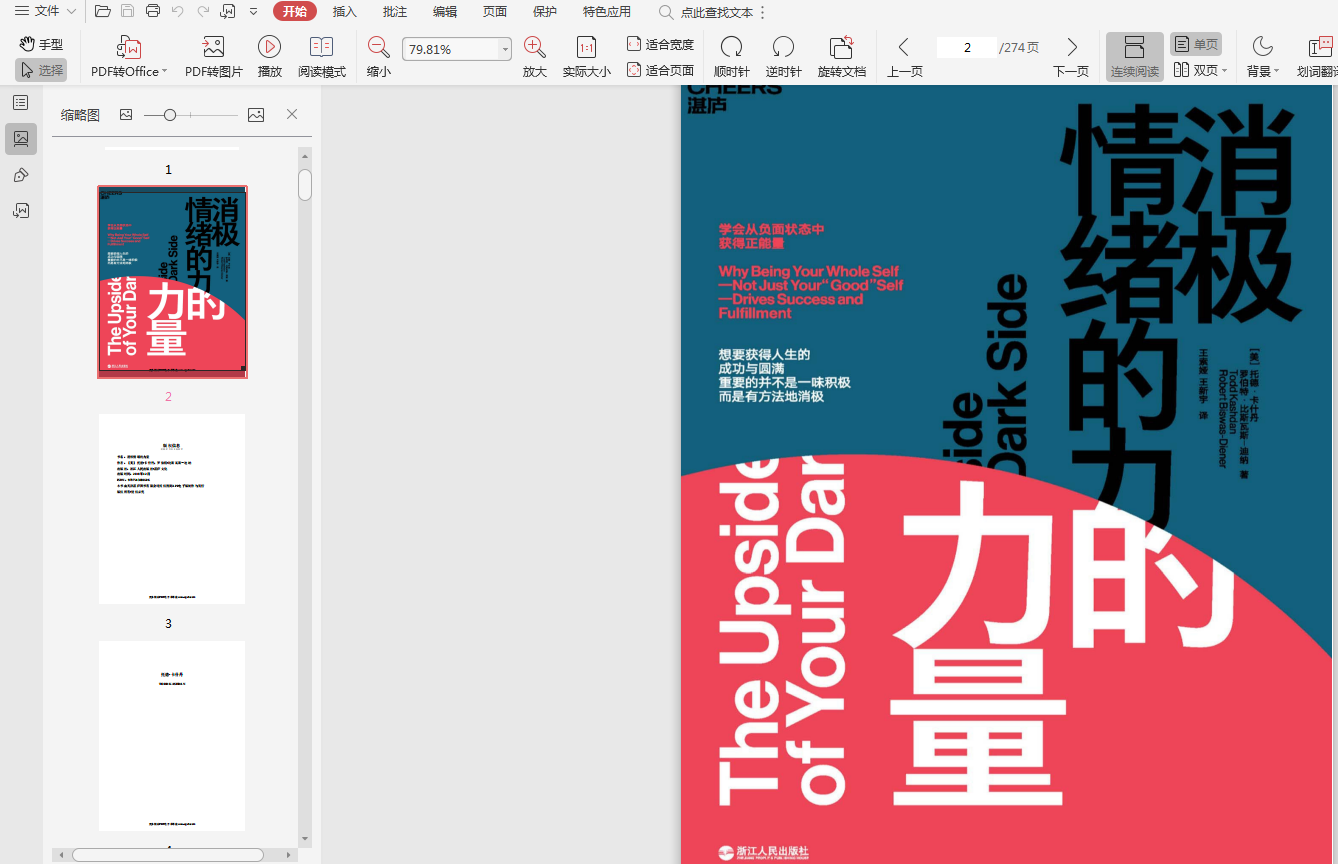
Task: Open the signature sidebar icon
Action: tap(20, 211)
